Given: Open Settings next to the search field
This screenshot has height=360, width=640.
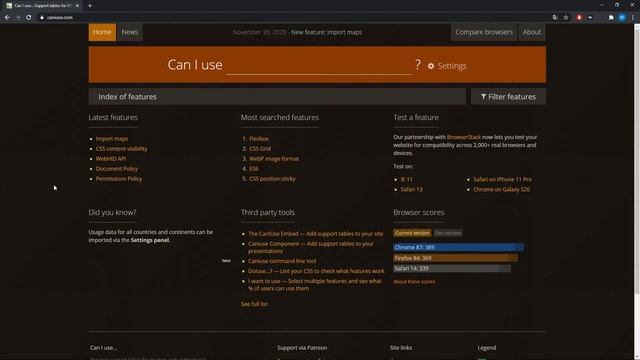Looking at the screenshot, I should click(447, 66).
